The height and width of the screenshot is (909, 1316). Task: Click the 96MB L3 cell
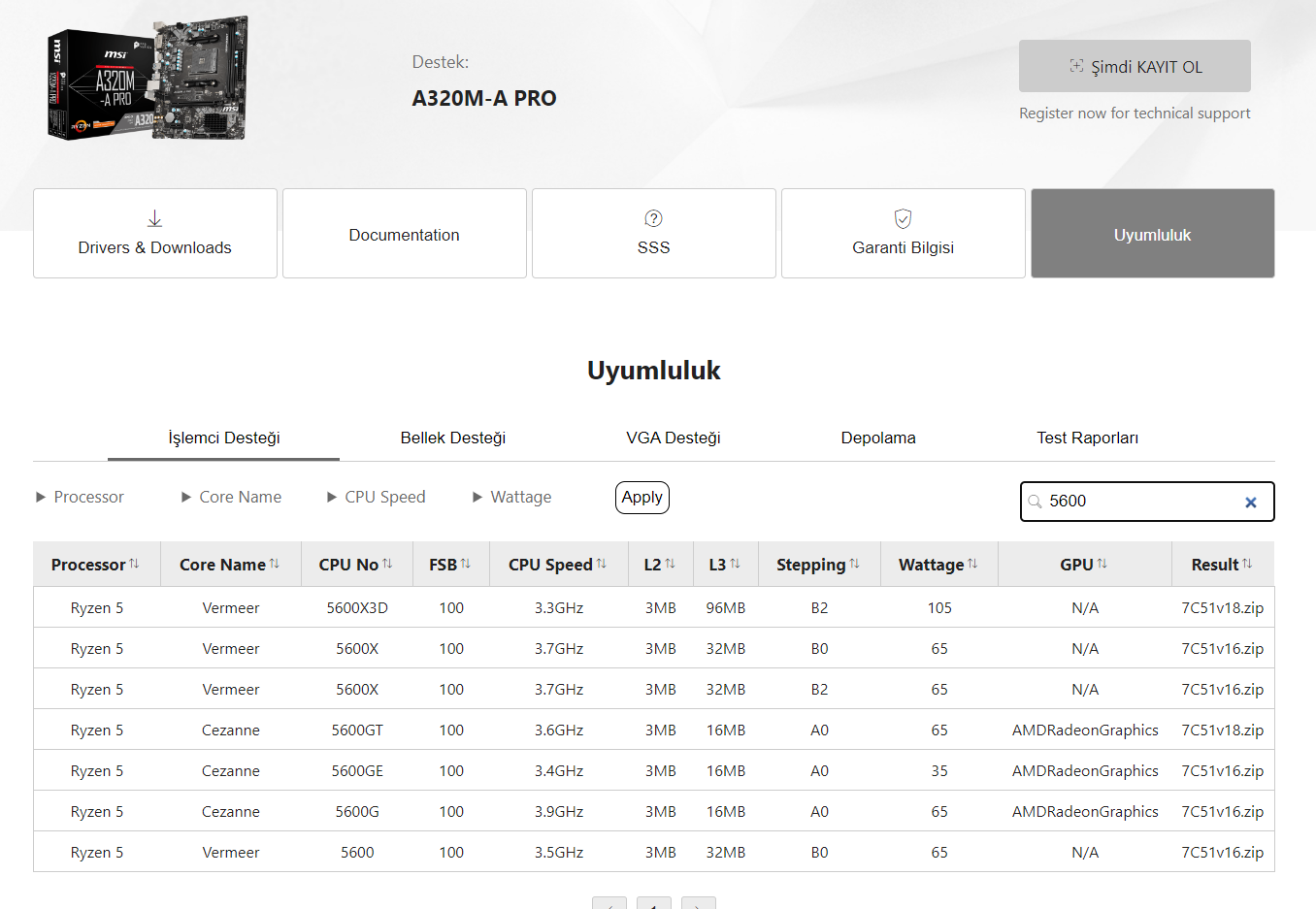[x=726, y=608]
